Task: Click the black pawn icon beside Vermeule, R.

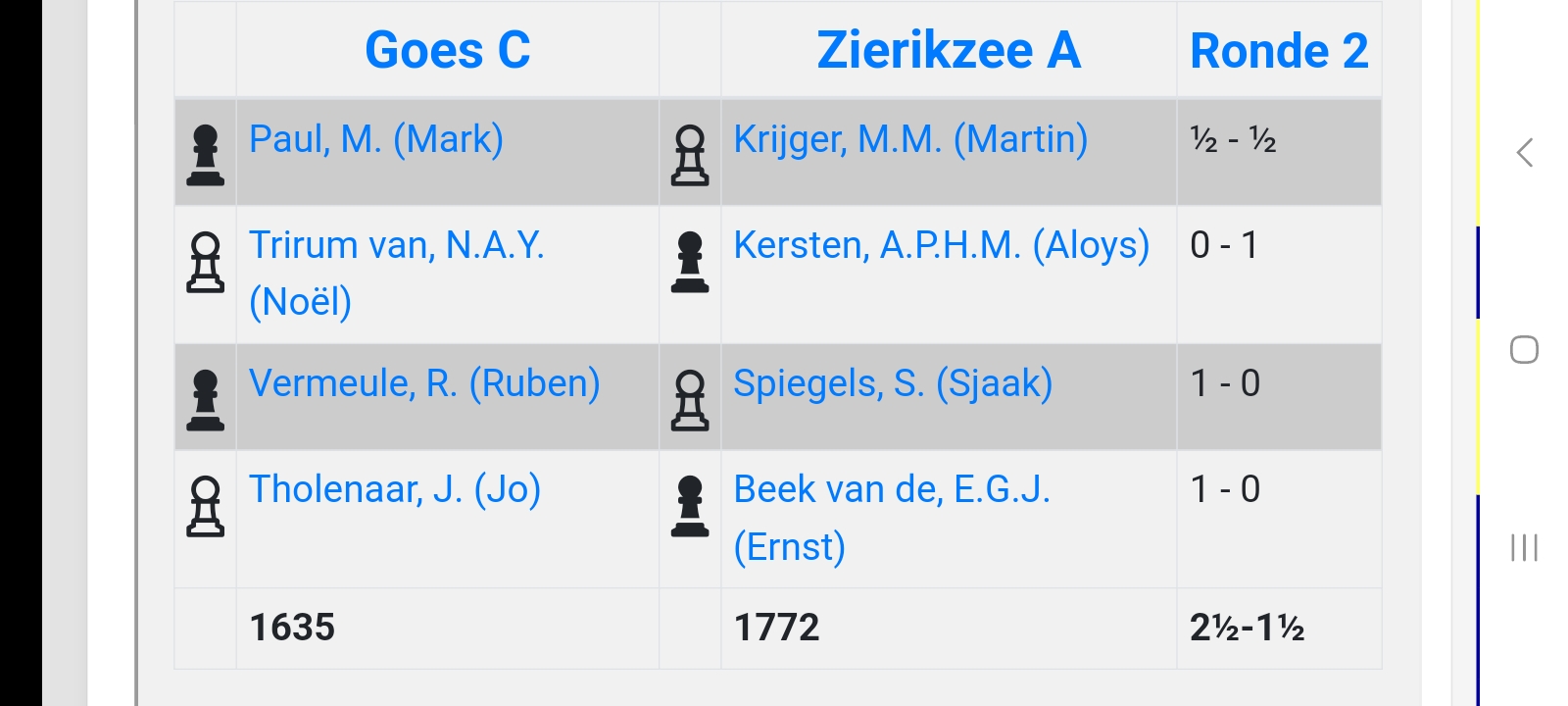Action: (x=205, y=400)
